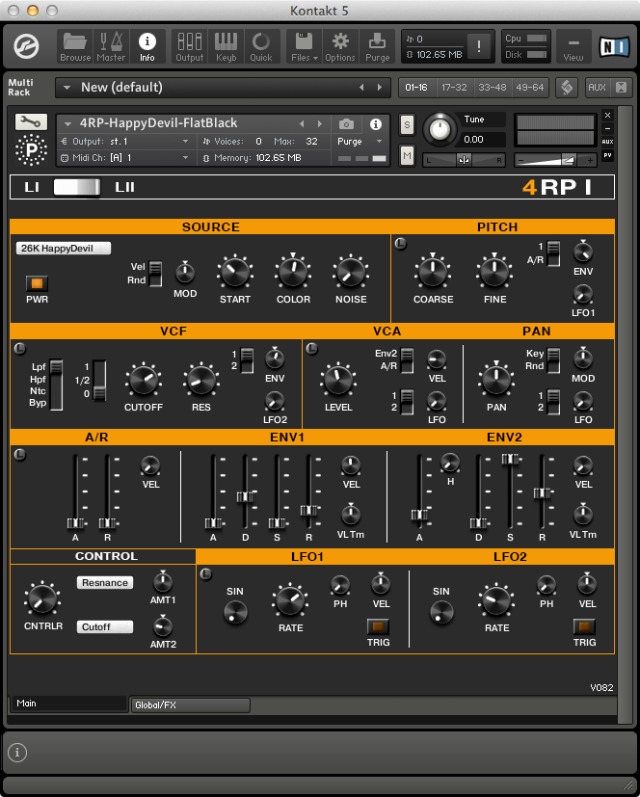Image resolution: width=640 pixels, height=797 pixels.
Task: Open the Master editor
Action: click(x=111, y=46)
